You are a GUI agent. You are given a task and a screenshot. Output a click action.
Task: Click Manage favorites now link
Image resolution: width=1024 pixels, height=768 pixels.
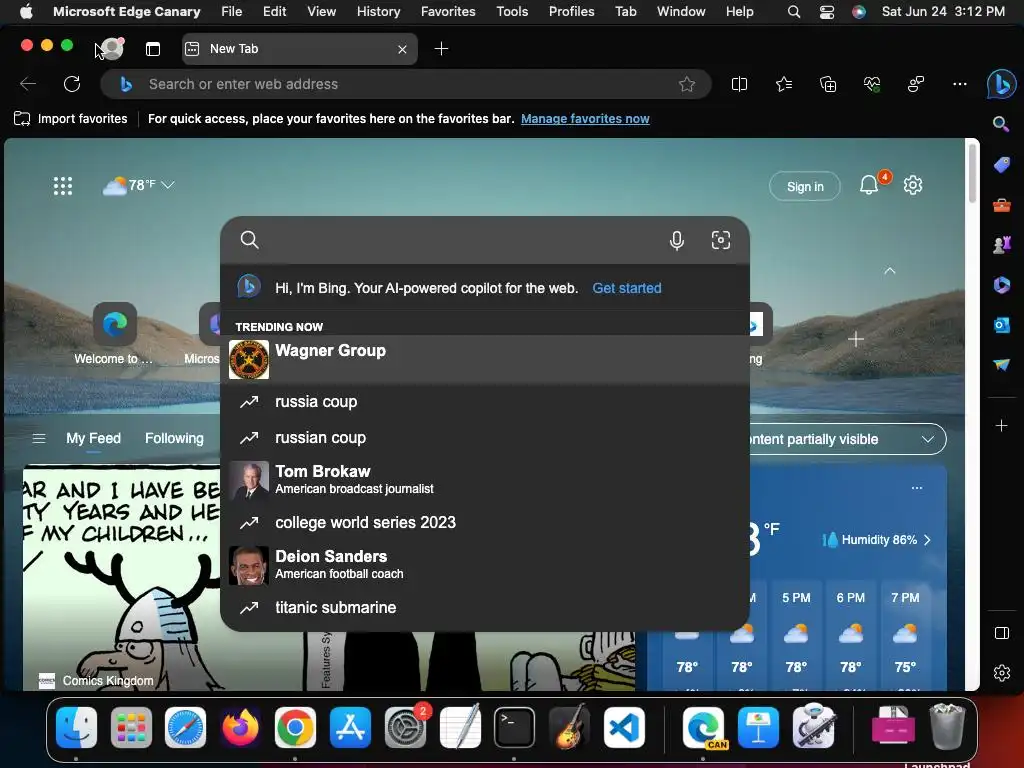(x=585, y=119)
